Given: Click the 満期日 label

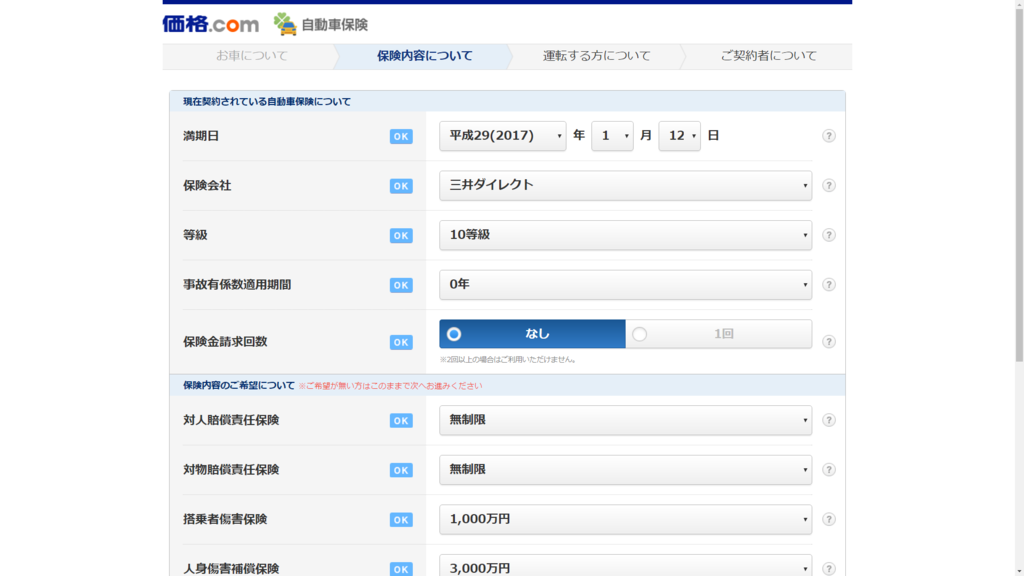Looking at the screenshot, I should click(201, 136).
